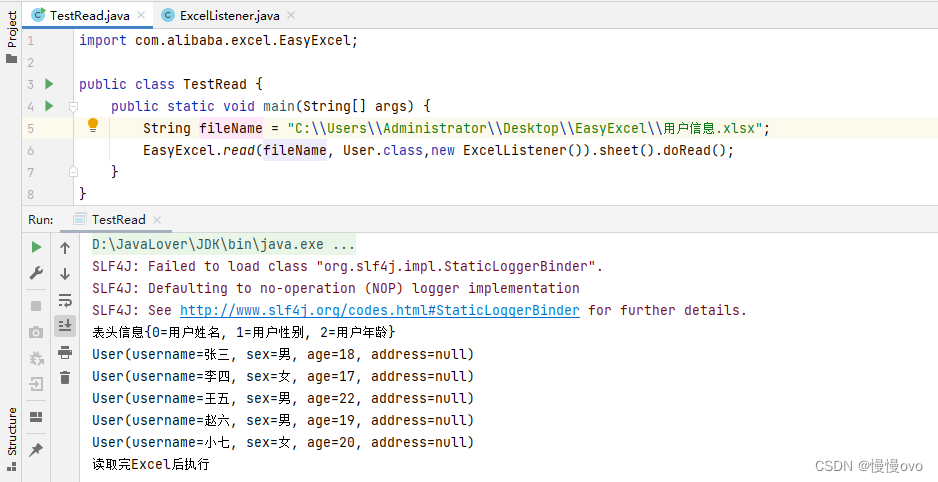Viewport: 938px width, 482px height.
Task: Clear console output with trash icon
Action: tap(65, 377)
